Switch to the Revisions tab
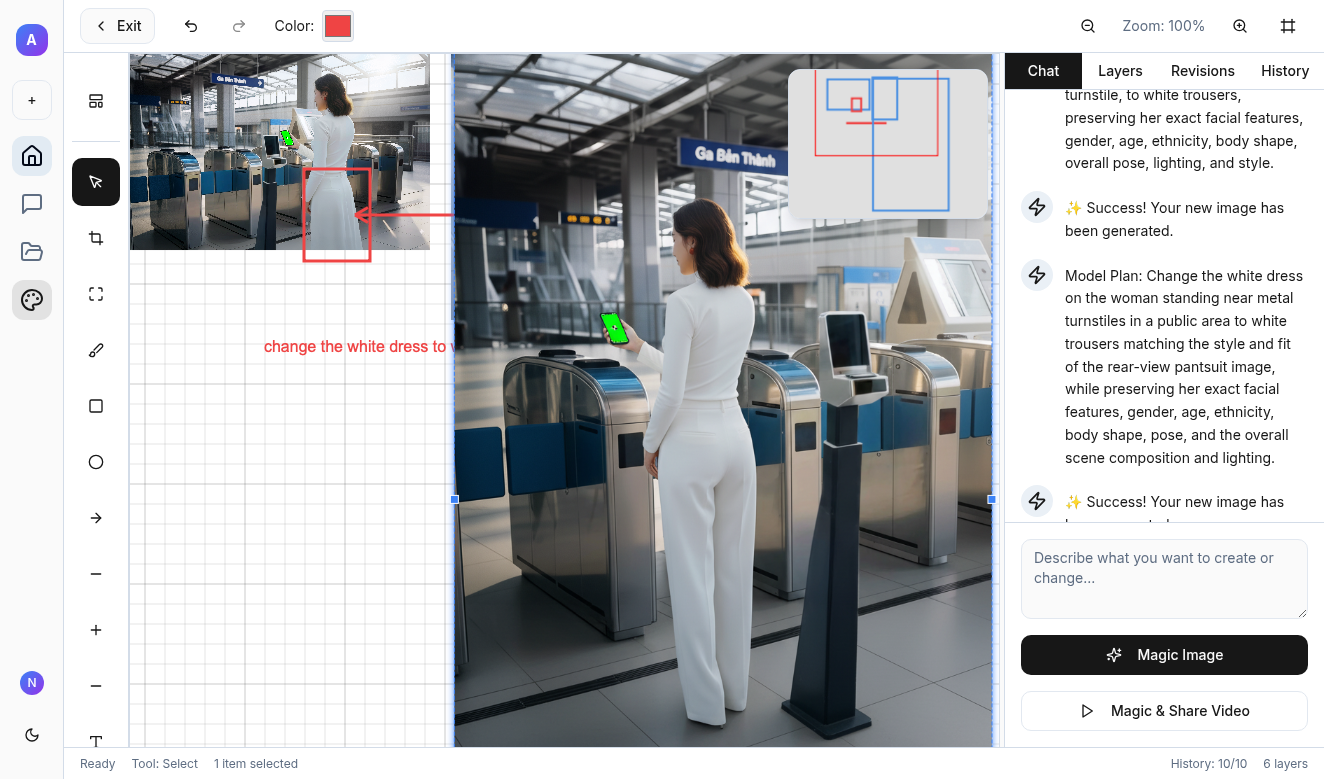This screenshot has height=779, width=1324. coord(1202,71)
